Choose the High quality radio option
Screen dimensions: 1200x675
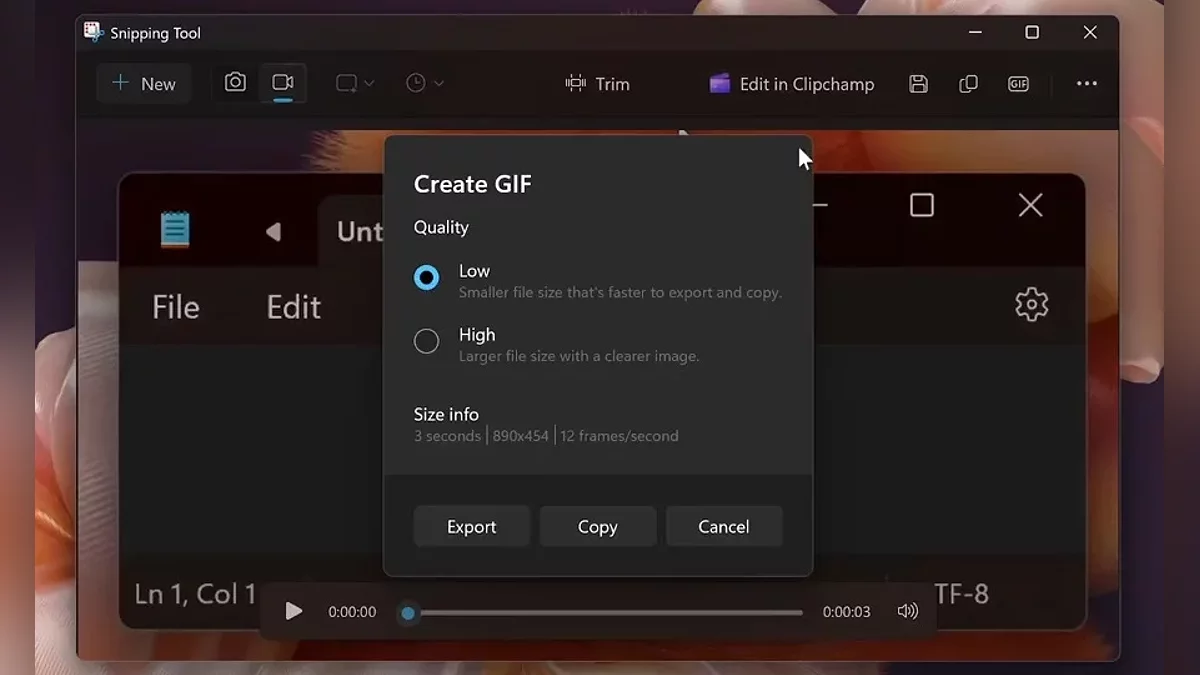pyautogui.click(x=427, y=342)
